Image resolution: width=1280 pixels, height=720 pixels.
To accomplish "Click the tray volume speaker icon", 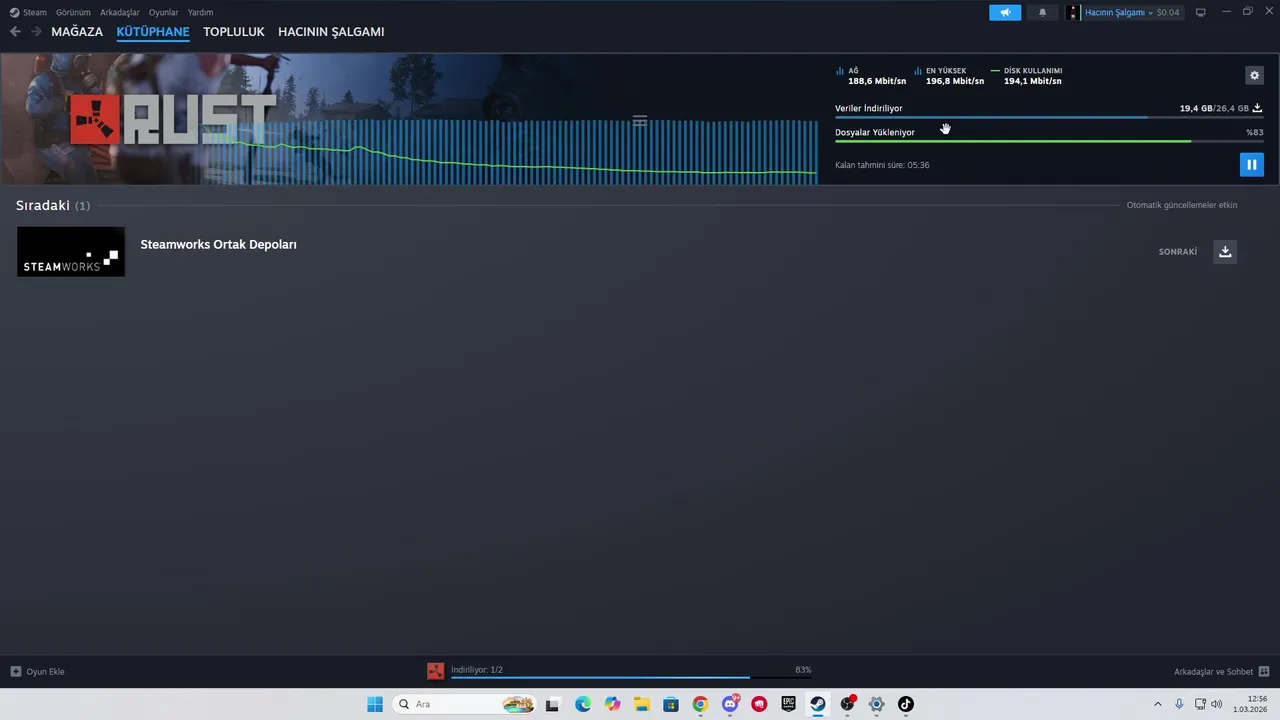I will tap(1216, 704).
